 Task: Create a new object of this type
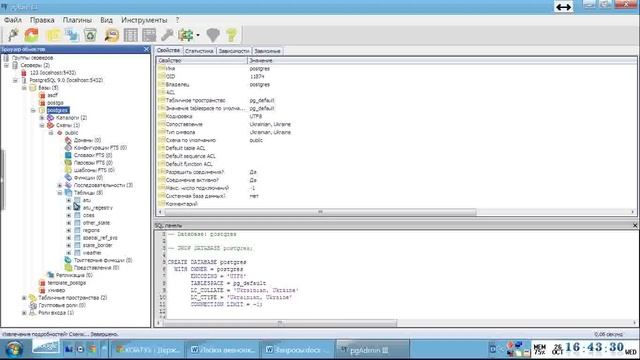coord(72,35)
